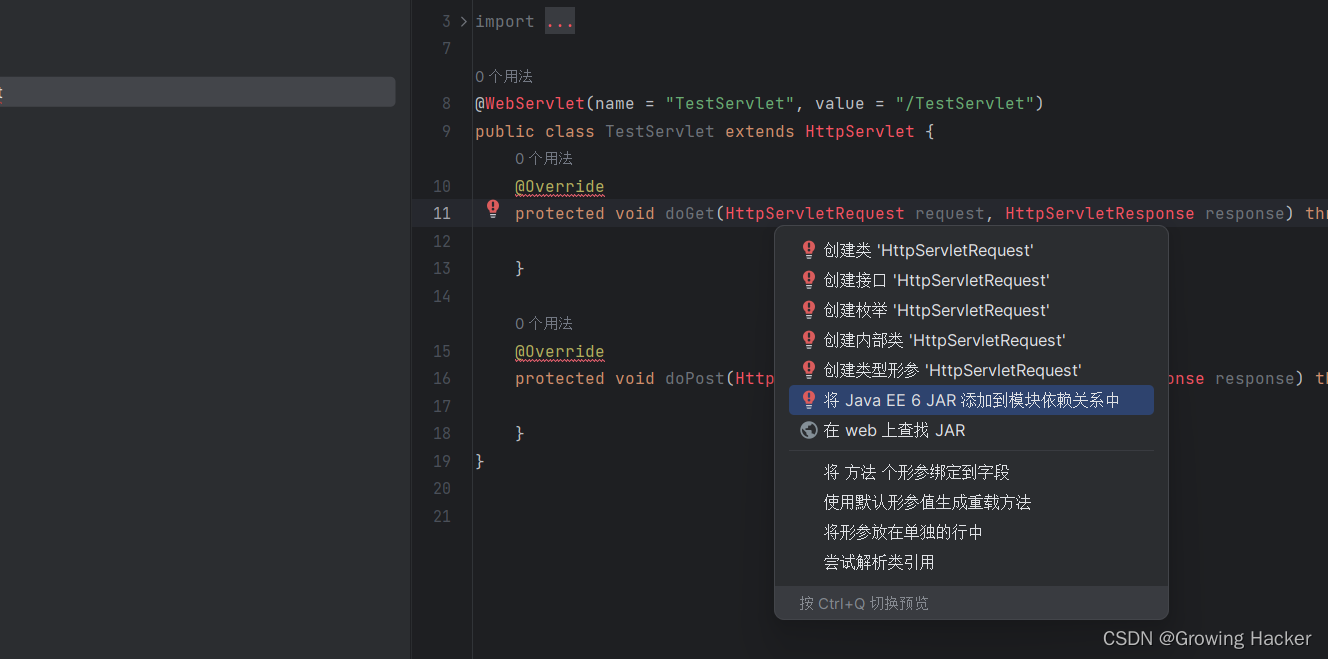Click the error icon next to '创建类 HttpServletRequest'

tap(808, 250)
